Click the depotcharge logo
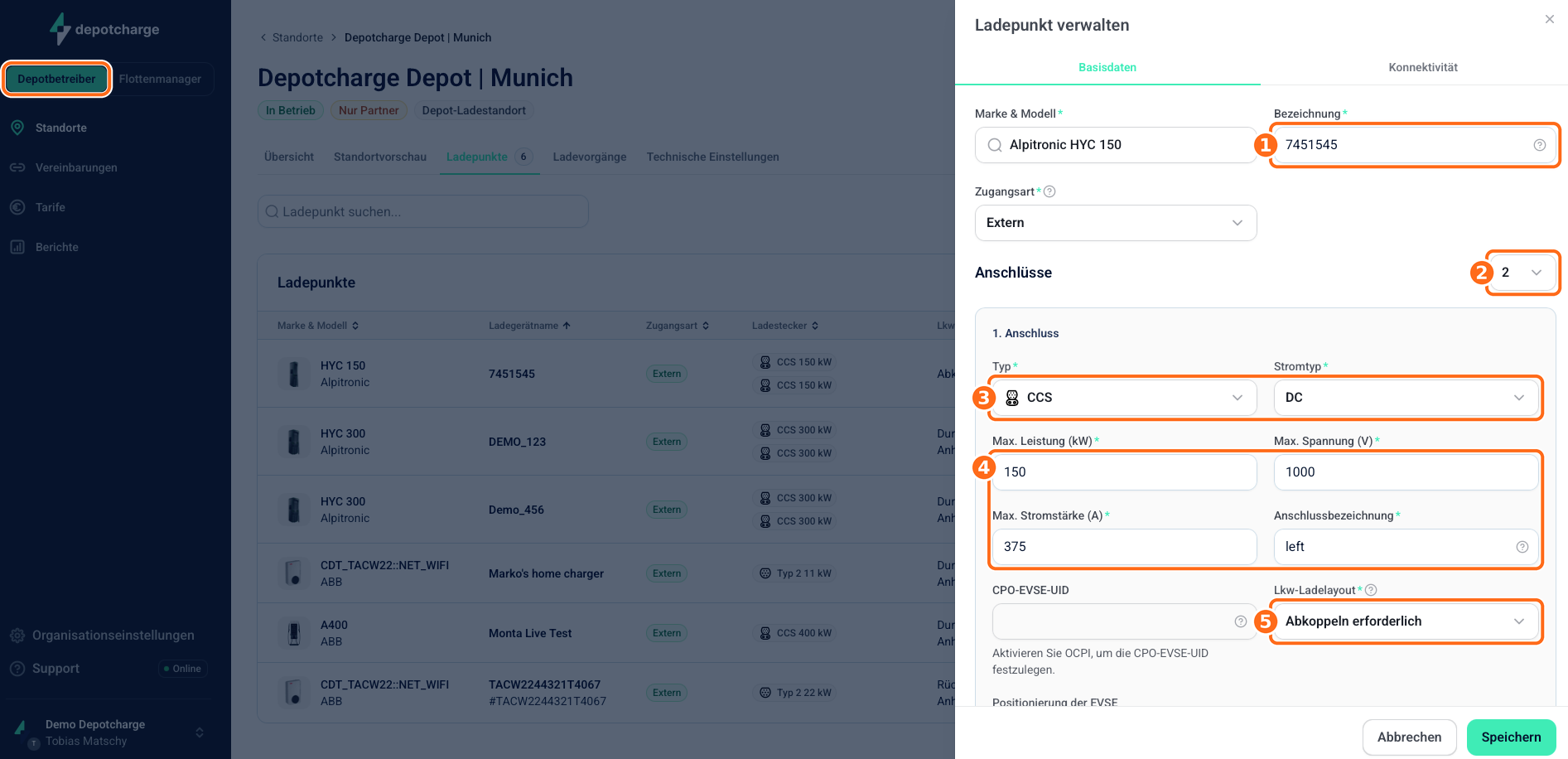This screenshot has width=1568, height=759. 104,29
